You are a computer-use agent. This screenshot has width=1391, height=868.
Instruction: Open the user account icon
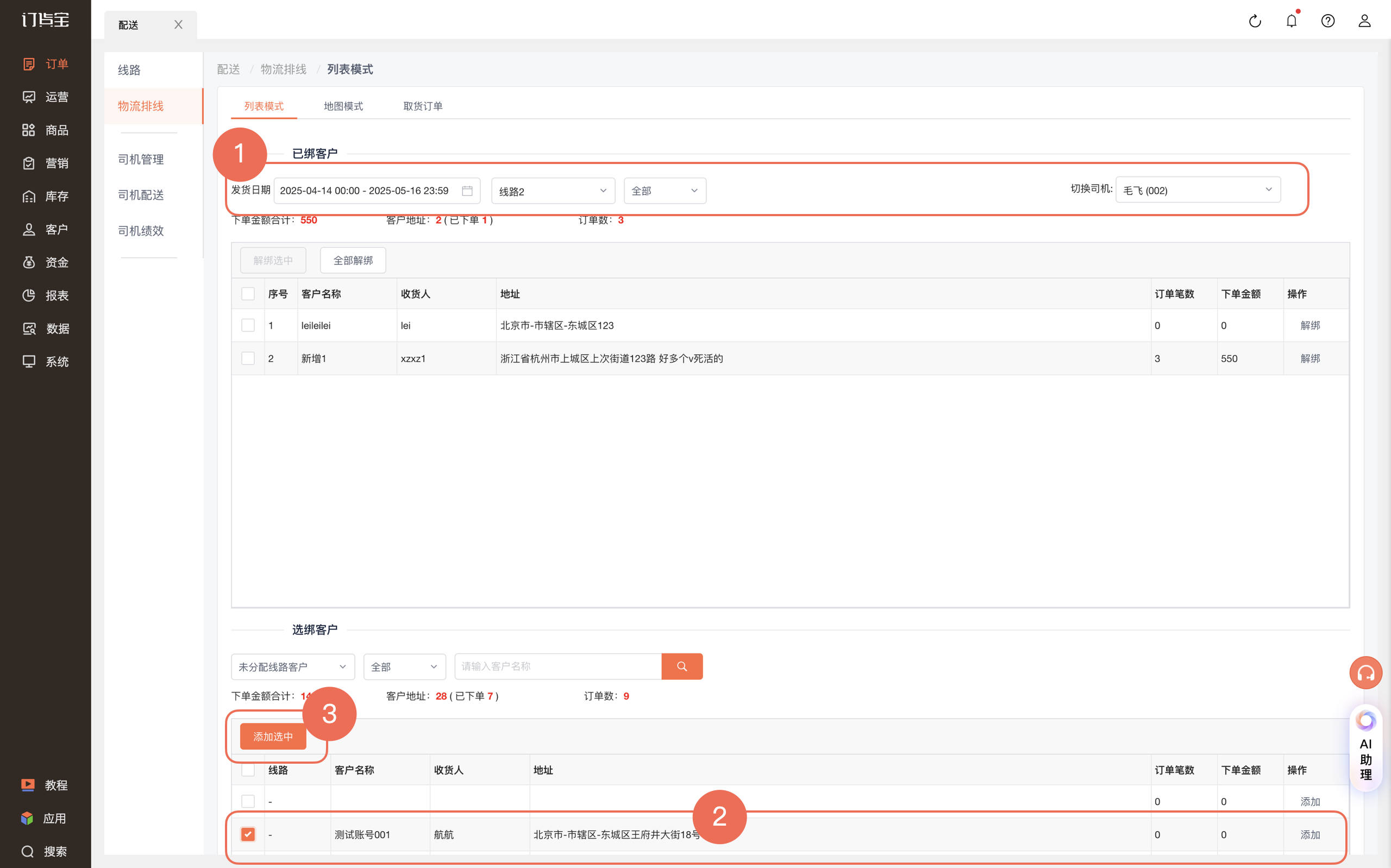pyautogui.click(x=1364, y=21)
